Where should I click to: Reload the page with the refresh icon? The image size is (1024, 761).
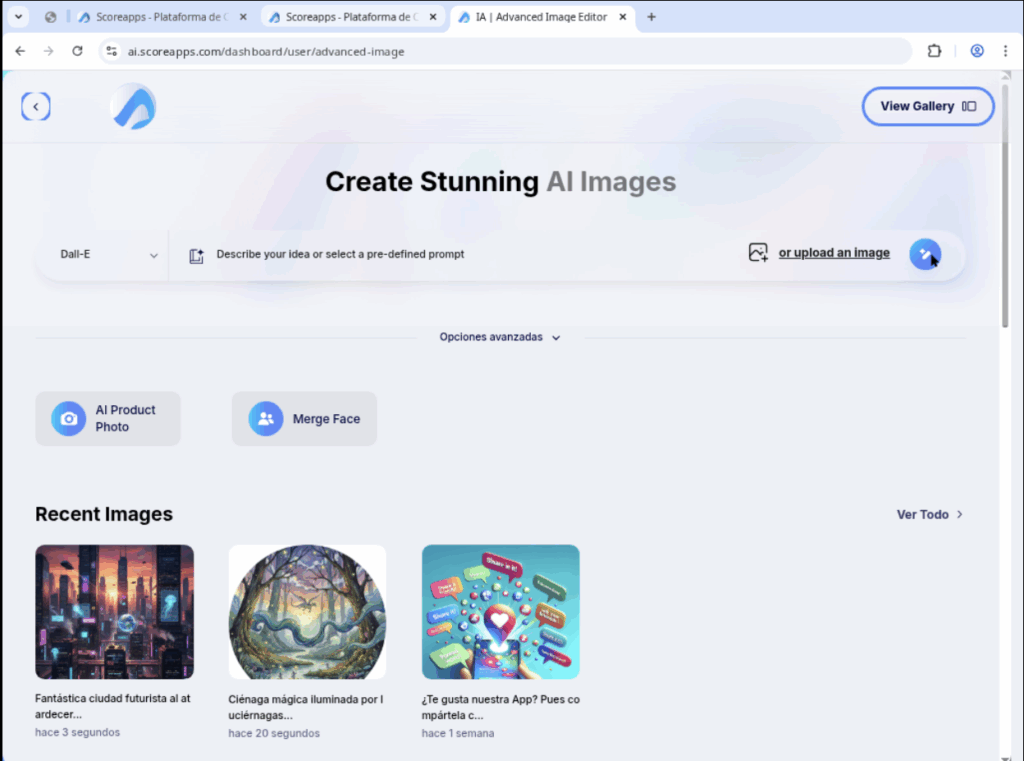point(77,51)
